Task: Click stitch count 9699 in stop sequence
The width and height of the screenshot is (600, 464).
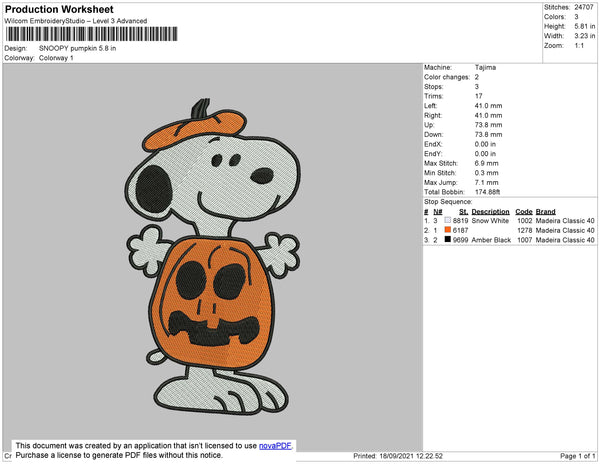Action: coord(460,240)
